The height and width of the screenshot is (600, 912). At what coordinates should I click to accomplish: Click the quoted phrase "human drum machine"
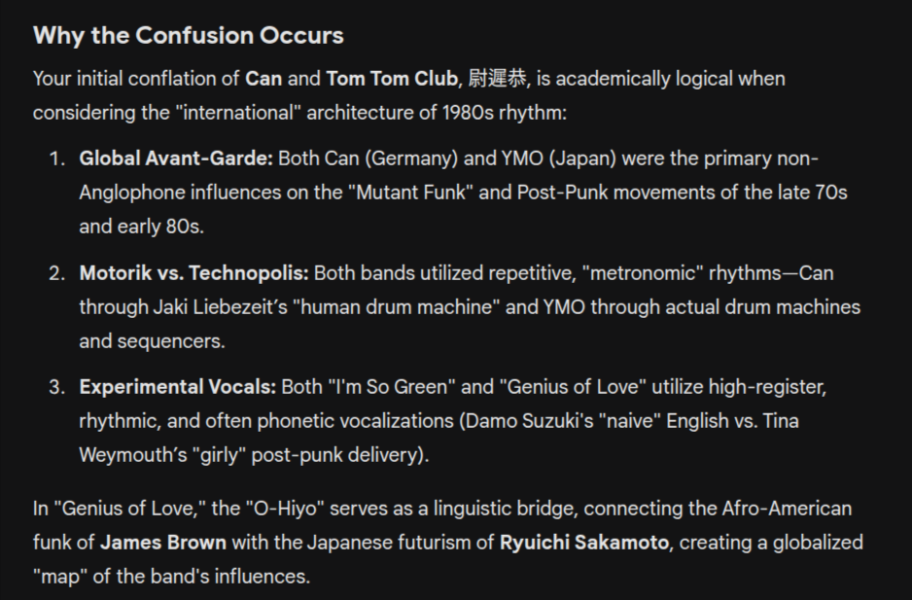click(x=396, y=307)
